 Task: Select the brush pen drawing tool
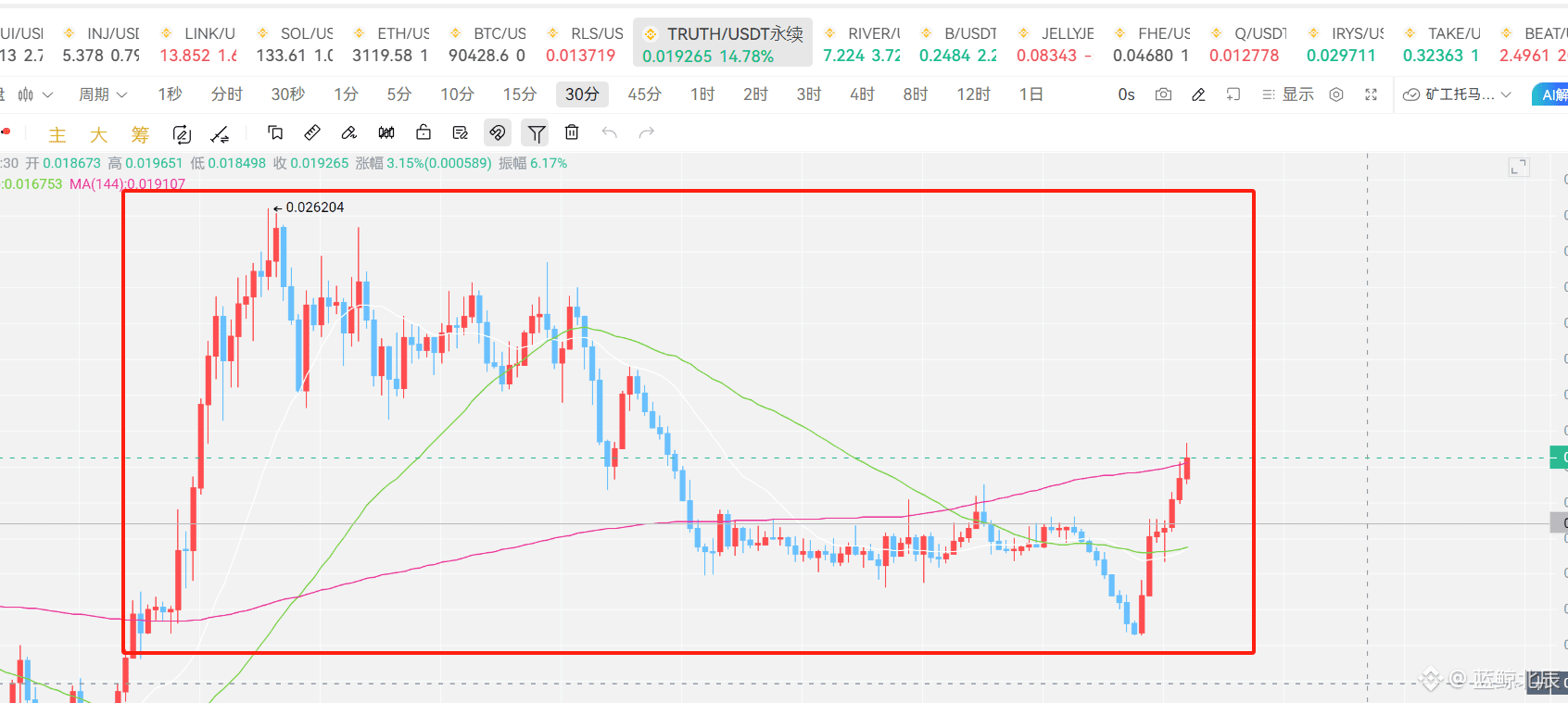pos(349,132)
